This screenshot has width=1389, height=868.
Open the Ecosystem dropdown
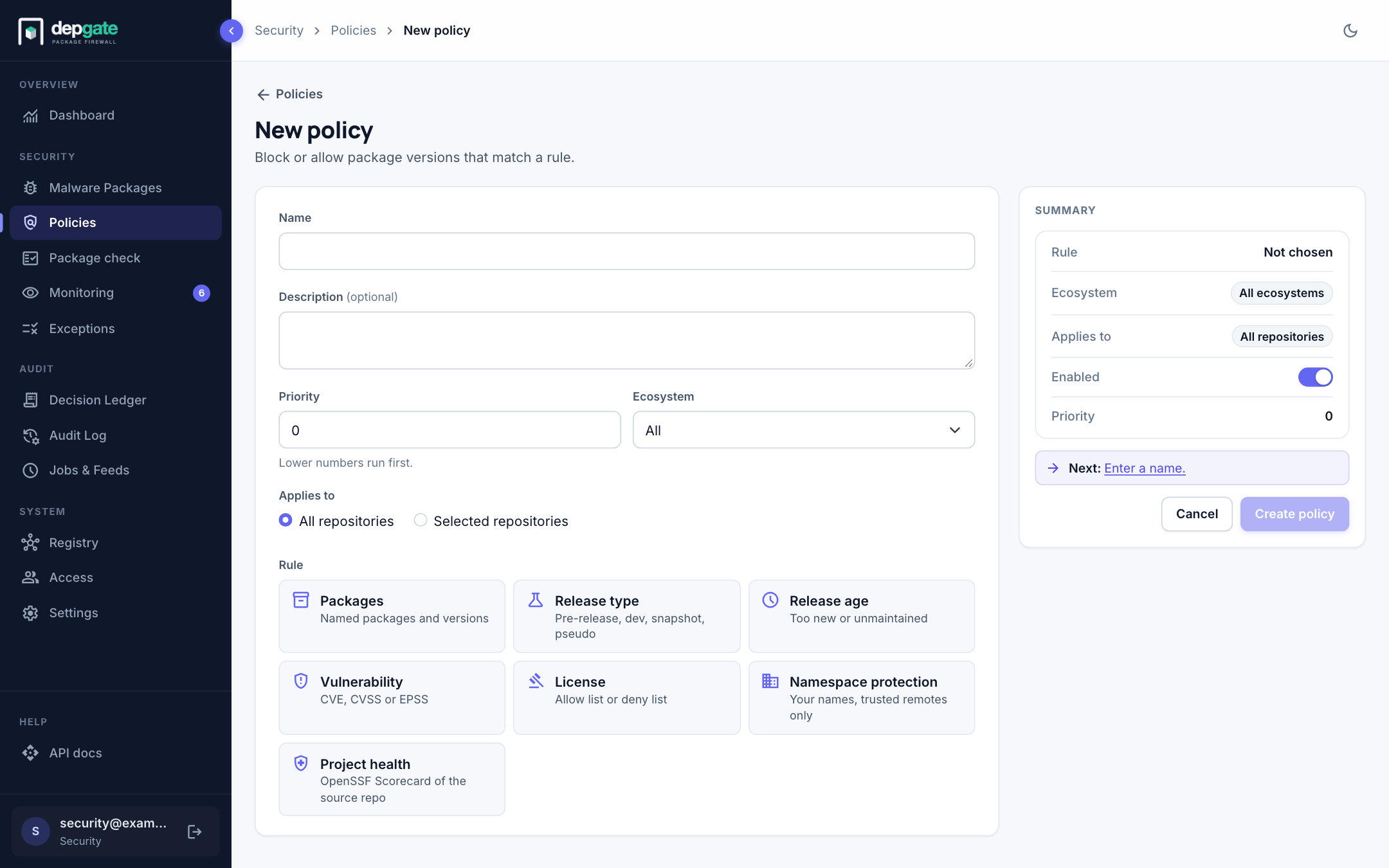point(803,430)
